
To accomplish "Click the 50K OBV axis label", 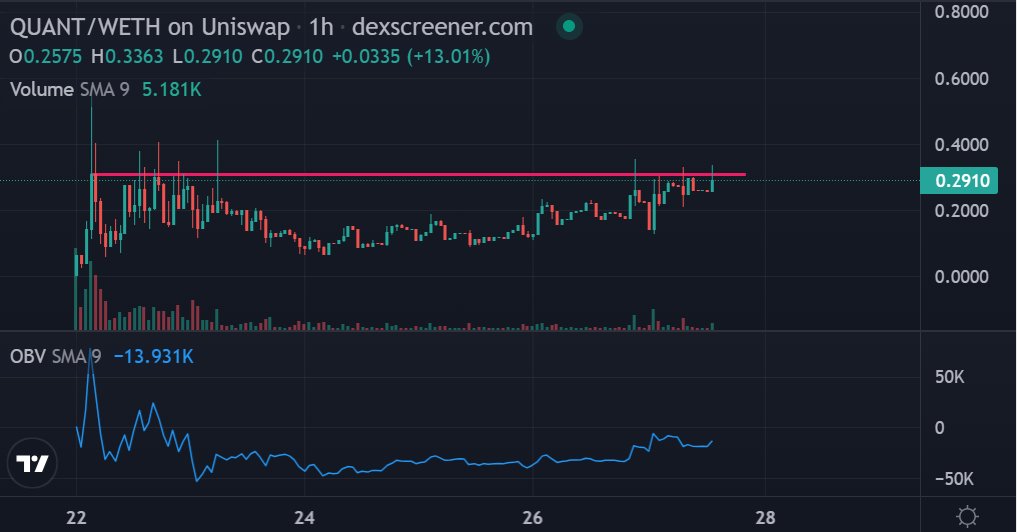I will (x=950, y=377).
